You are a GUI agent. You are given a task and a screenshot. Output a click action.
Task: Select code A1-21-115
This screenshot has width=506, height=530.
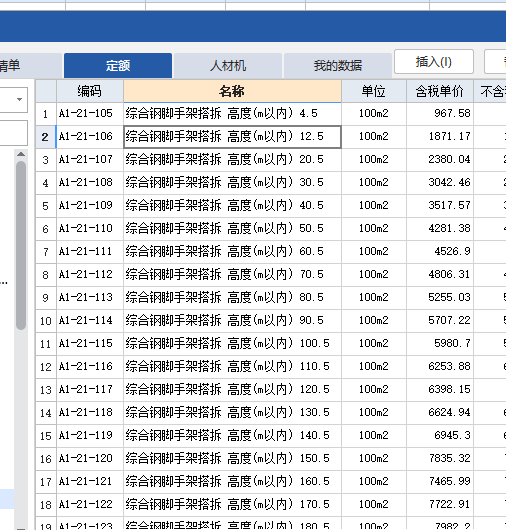(x=86, y=343)
